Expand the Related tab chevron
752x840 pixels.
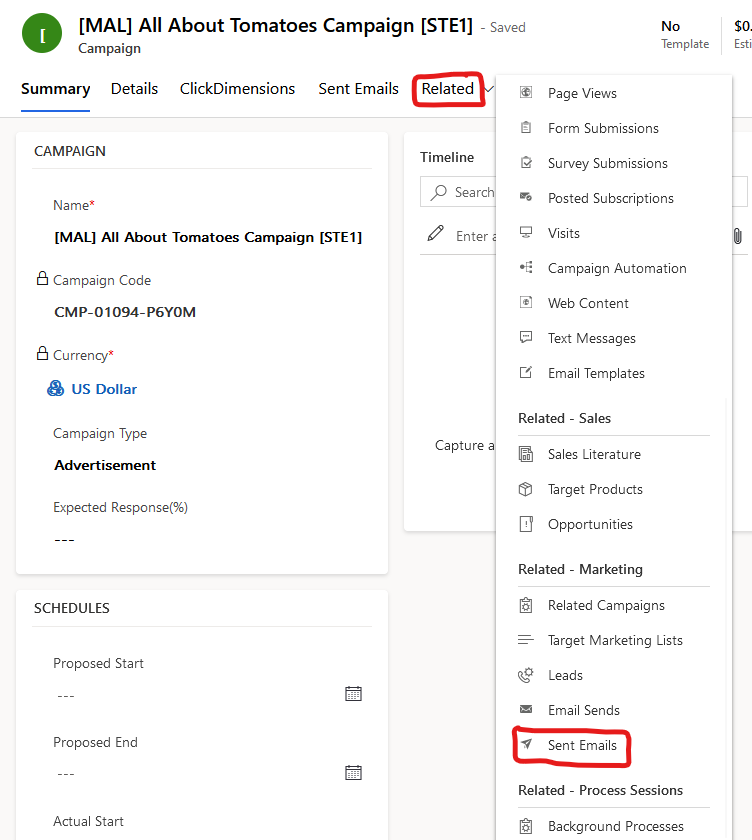[488, 89]
